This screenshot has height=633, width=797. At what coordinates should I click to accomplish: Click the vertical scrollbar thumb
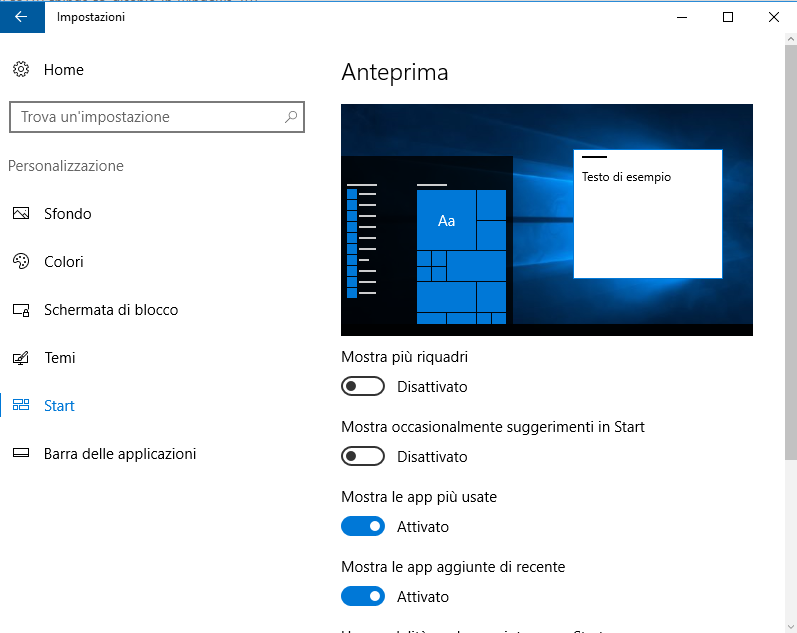pos(791,252)
